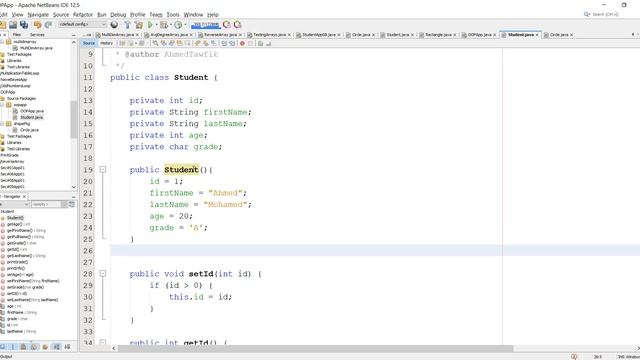Switch to the OOPApp.java editor tab
This screenshot has width=640, height=360.
click(480, 35)
